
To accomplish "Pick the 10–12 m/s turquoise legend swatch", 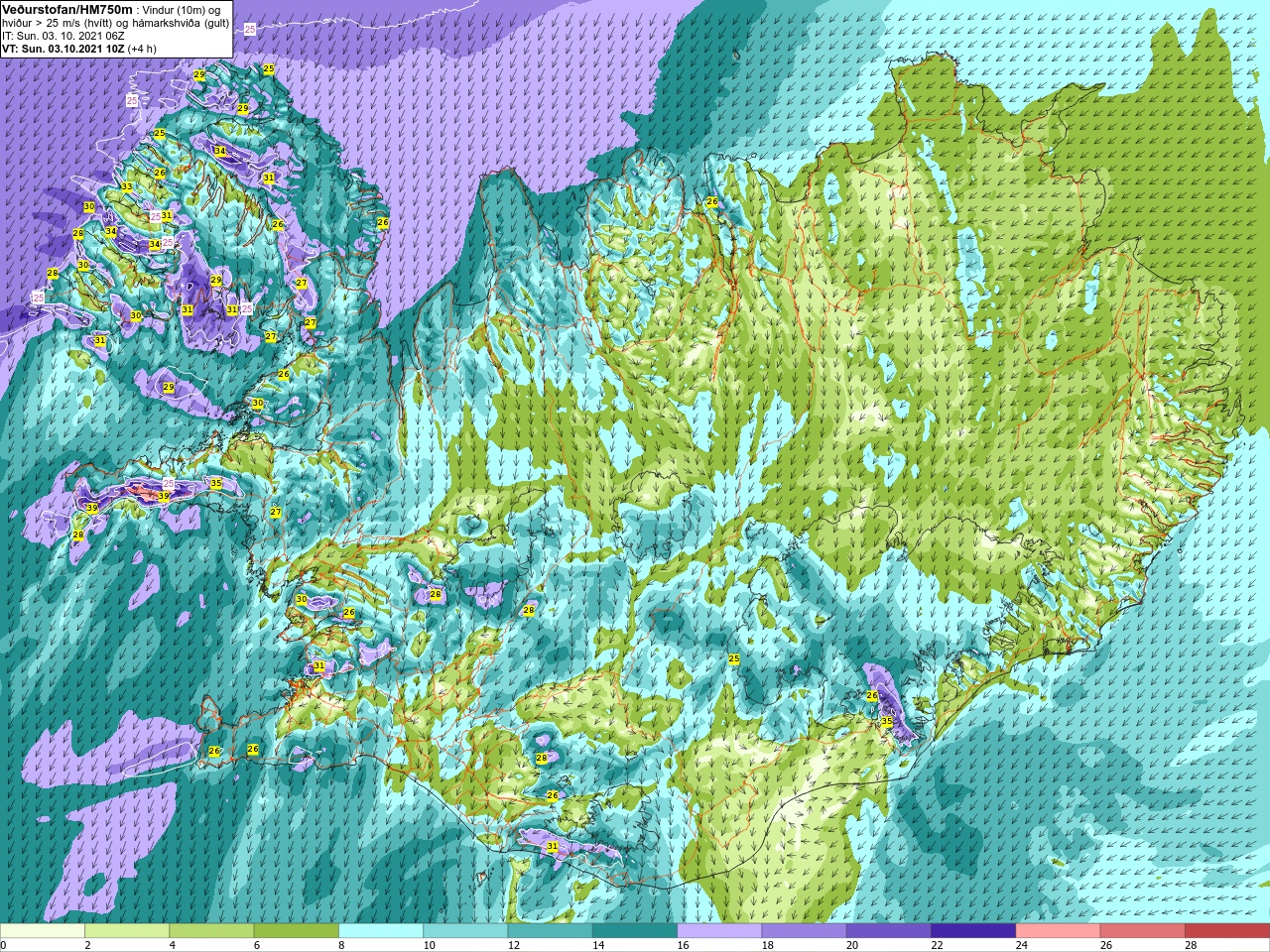I will pyautogui.click(x=465, y=931).
